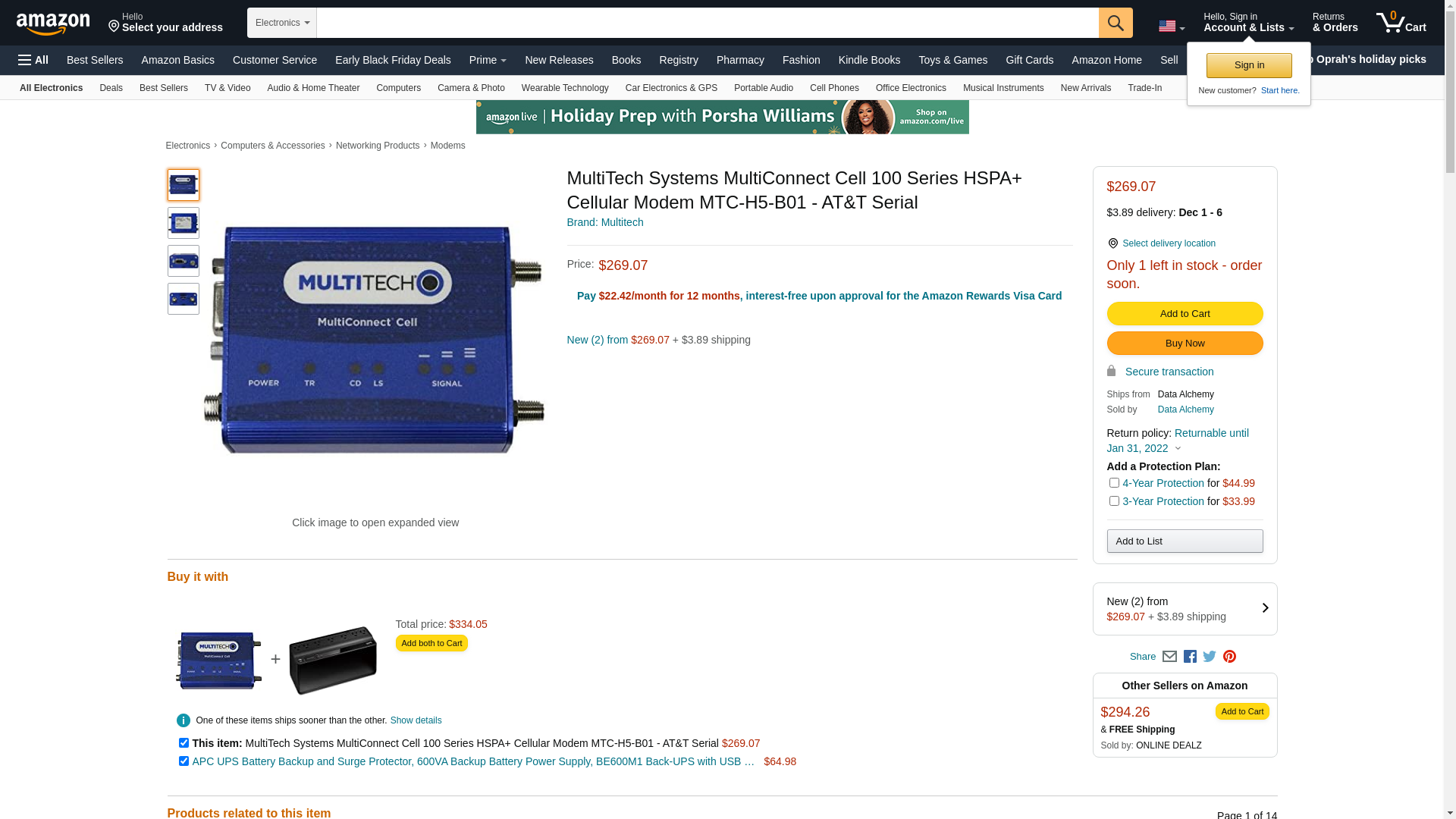Select Cell Phones in electronics subnav
The height and width of the screenshot is (819, 1456).
coord(834,88)
